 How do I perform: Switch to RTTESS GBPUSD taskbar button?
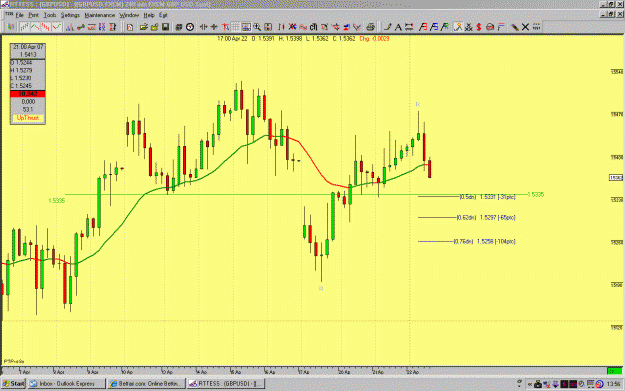226,383
